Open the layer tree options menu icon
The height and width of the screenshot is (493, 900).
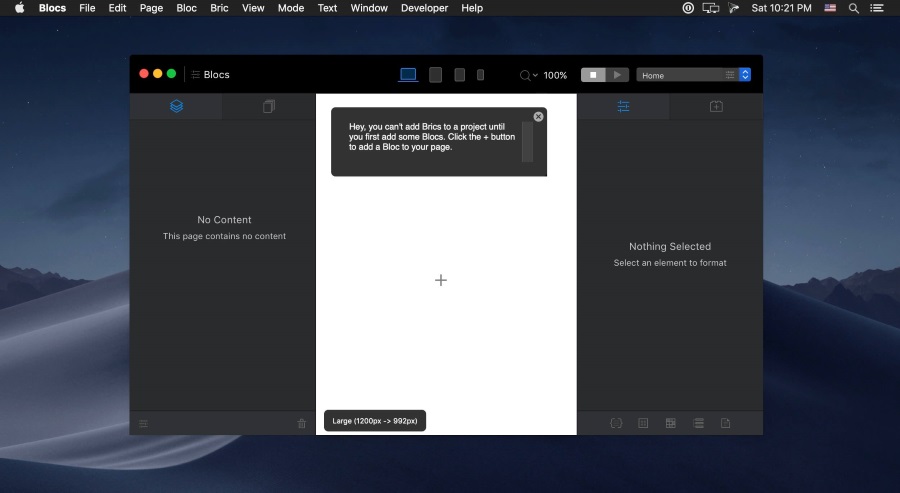click(143, 424)
